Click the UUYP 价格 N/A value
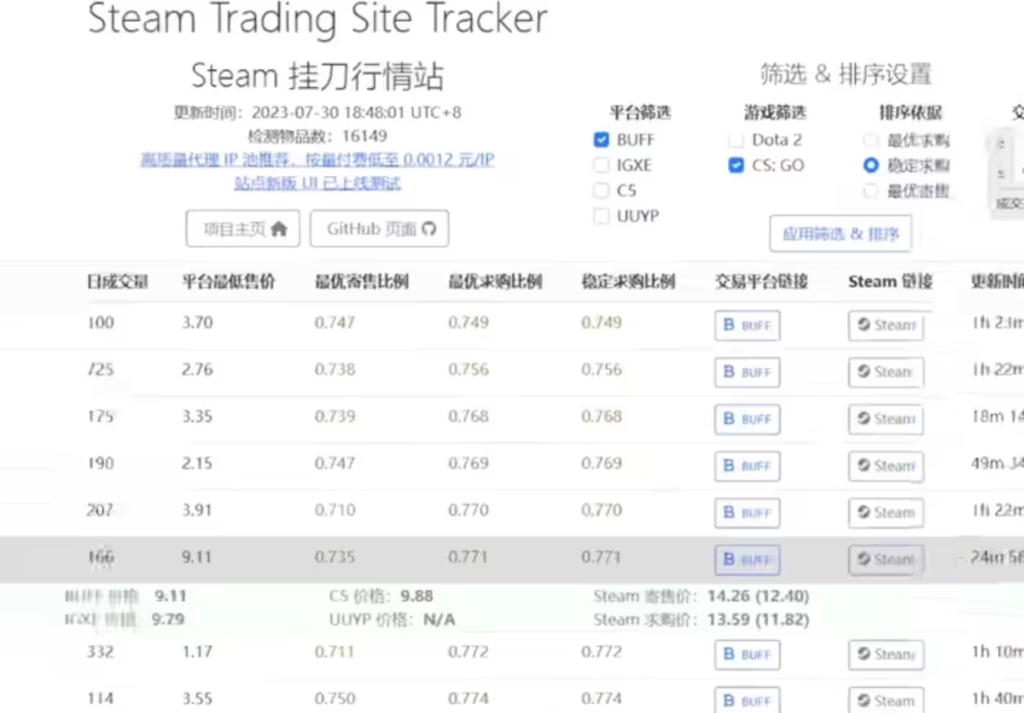Viewport: 1024px width, 713px height. click(439, 620)
